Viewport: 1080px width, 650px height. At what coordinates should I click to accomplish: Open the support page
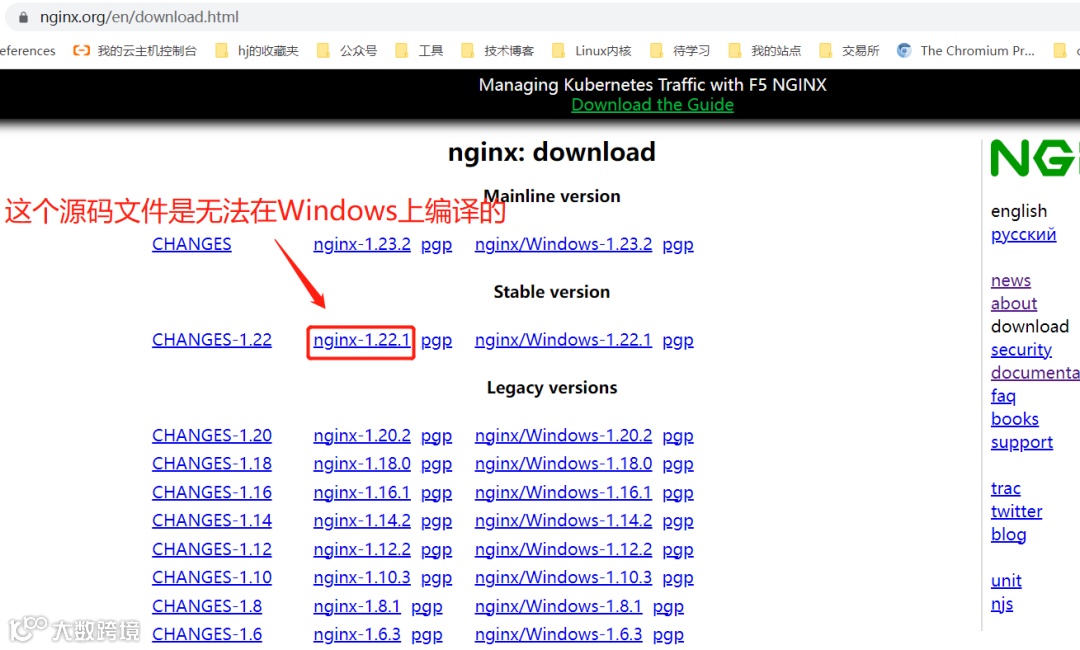click(x=1021, y=443)
